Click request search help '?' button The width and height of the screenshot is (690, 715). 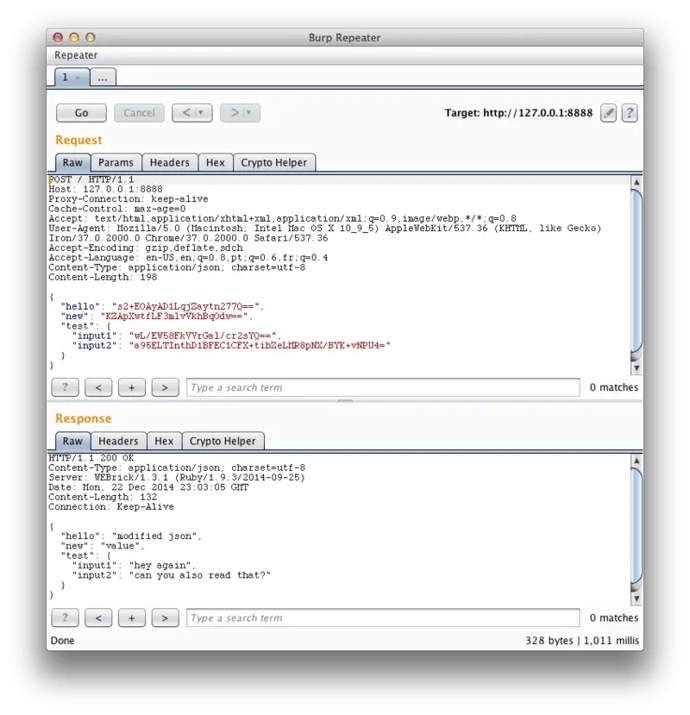tap(64, 387)
